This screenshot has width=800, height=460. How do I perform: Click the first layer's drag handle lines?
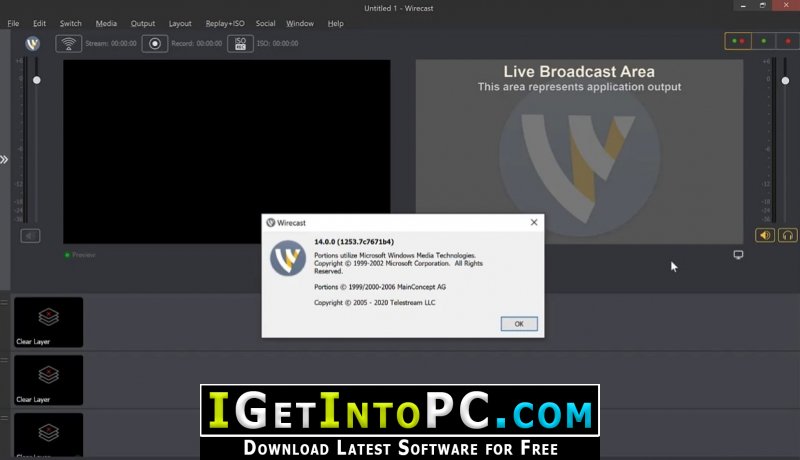pyautogui.click(x=4, y=302)
